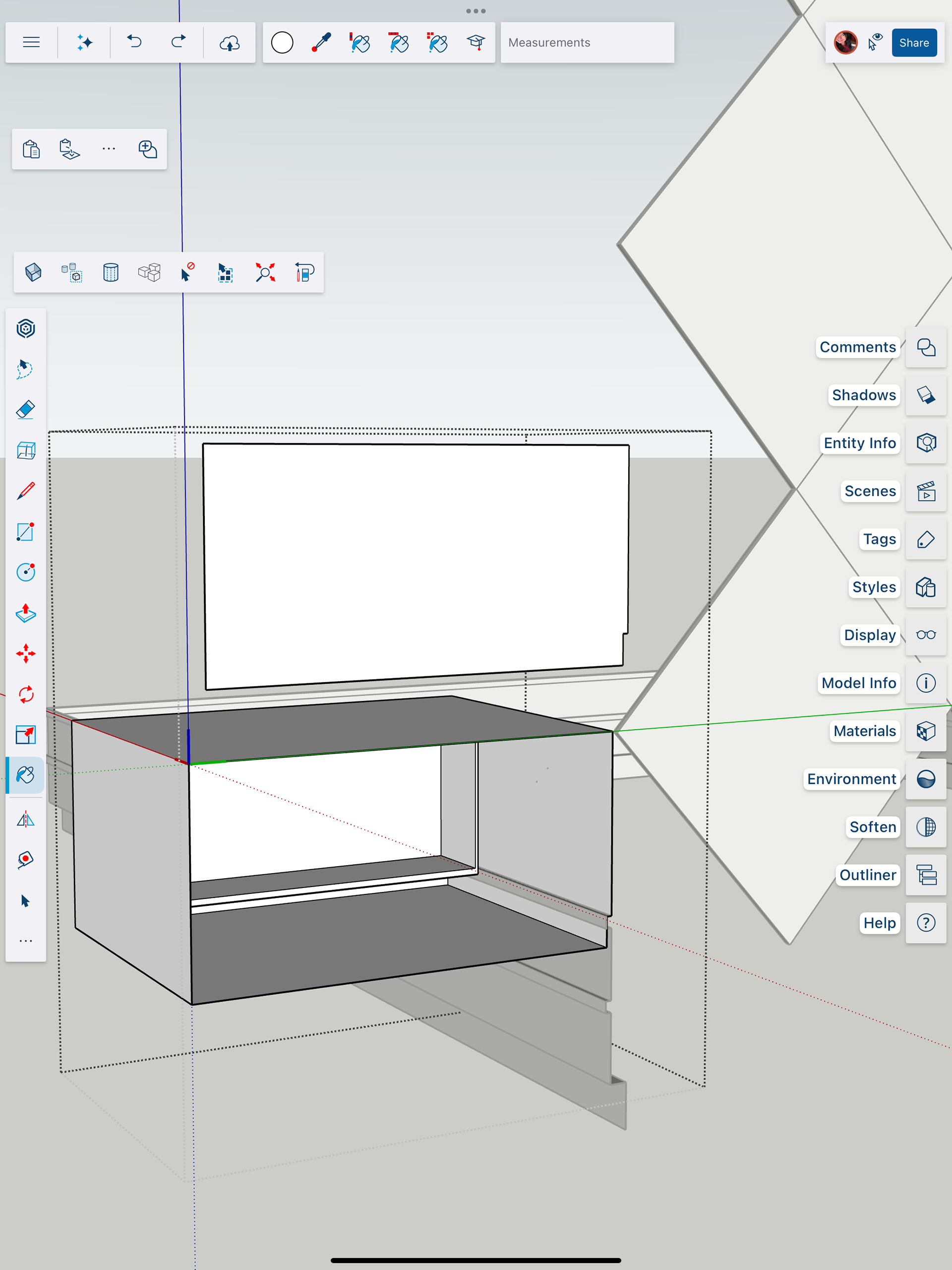The width and height of the screenshot is (952, 1270).
Task: Select the Push/Pull tool
Action: point(26,613)
